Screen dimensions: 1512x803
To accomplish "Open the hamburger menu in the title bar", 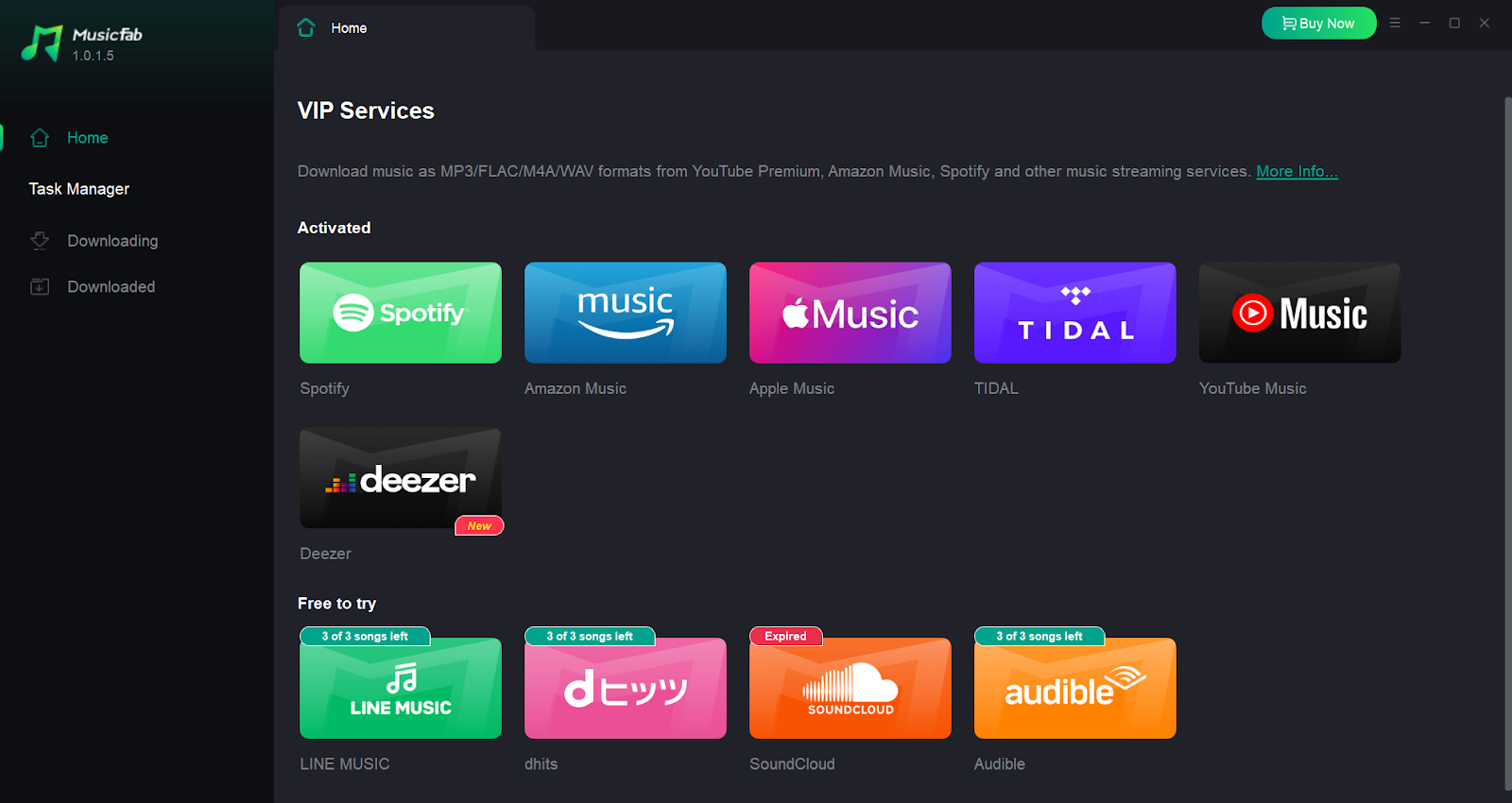I will [1395, 23].
